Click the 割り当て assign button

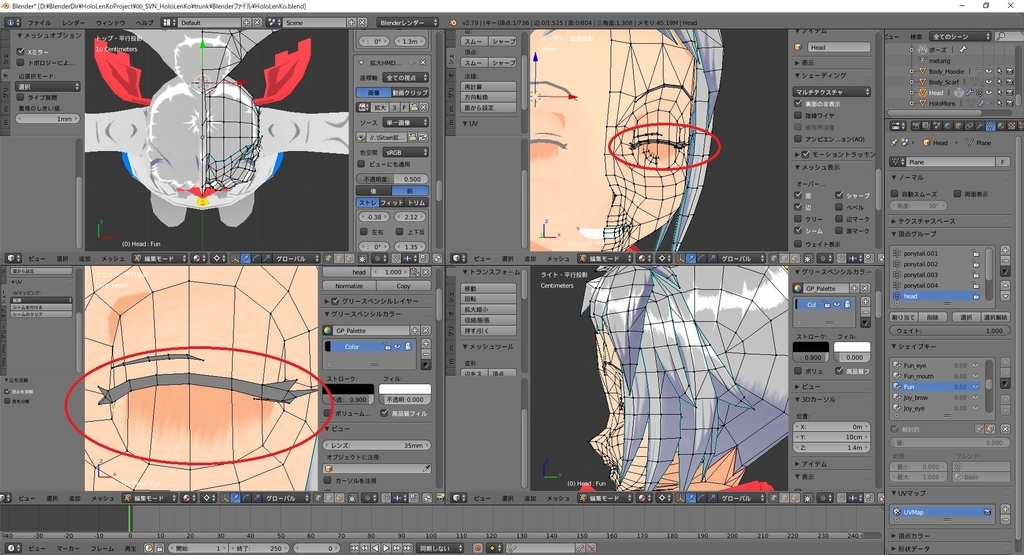903,317
